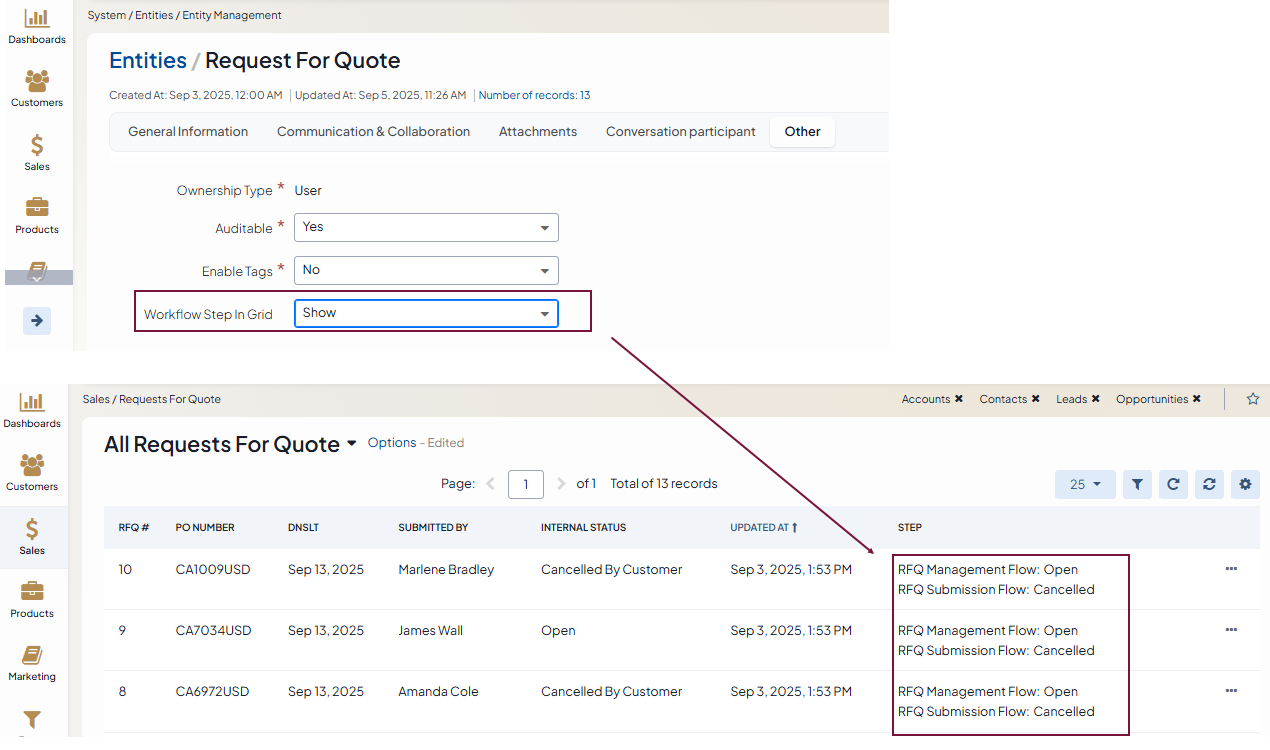Reset the grid using the reset icon

pyautogui.click(x=1209, y=484)
